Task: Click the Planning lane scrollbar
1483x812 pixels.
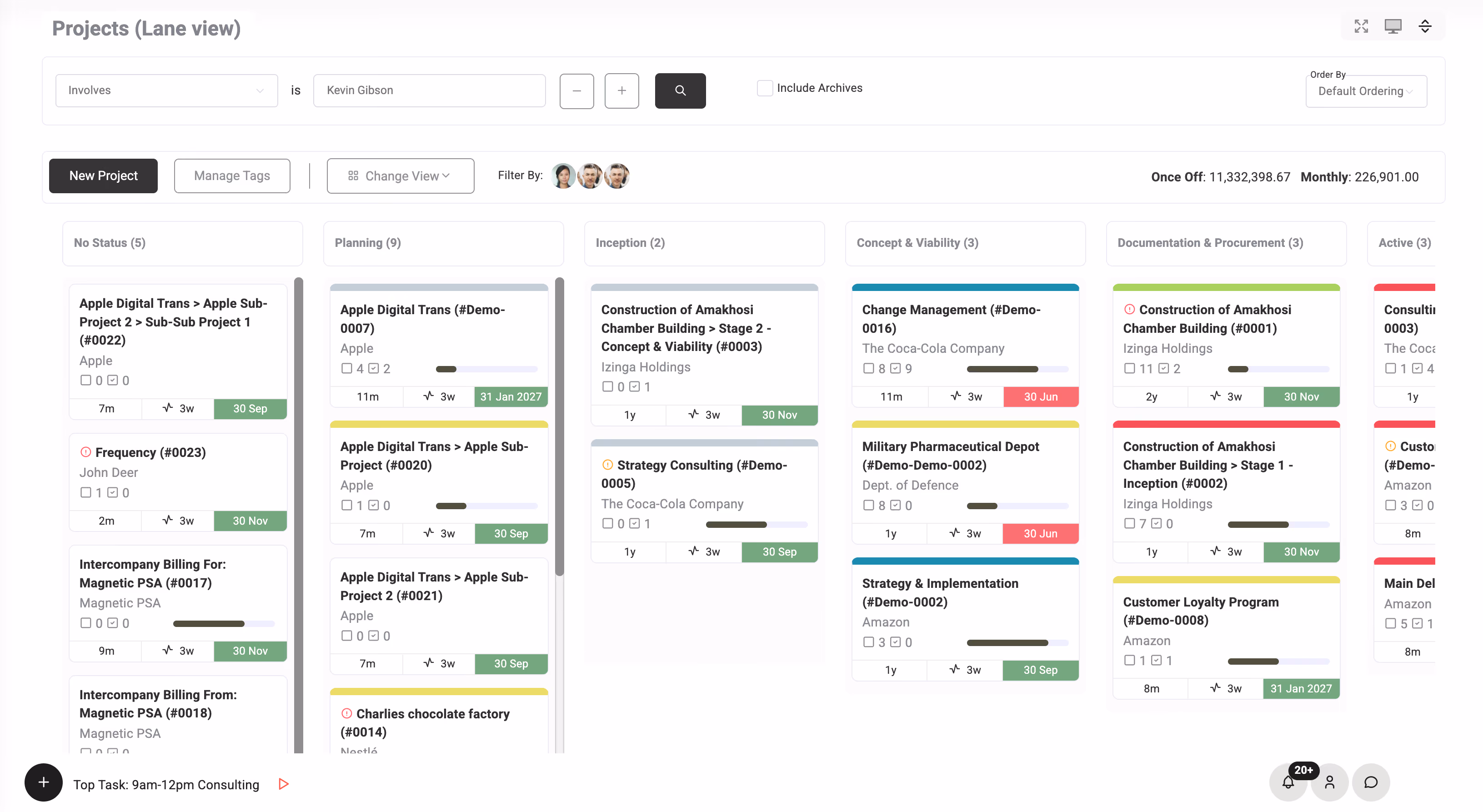Action: coord(559,426)
